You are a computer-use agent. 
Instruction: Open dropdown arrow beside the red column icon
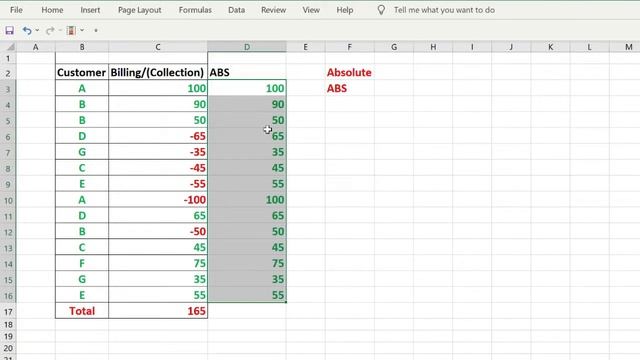pos(82,30)
